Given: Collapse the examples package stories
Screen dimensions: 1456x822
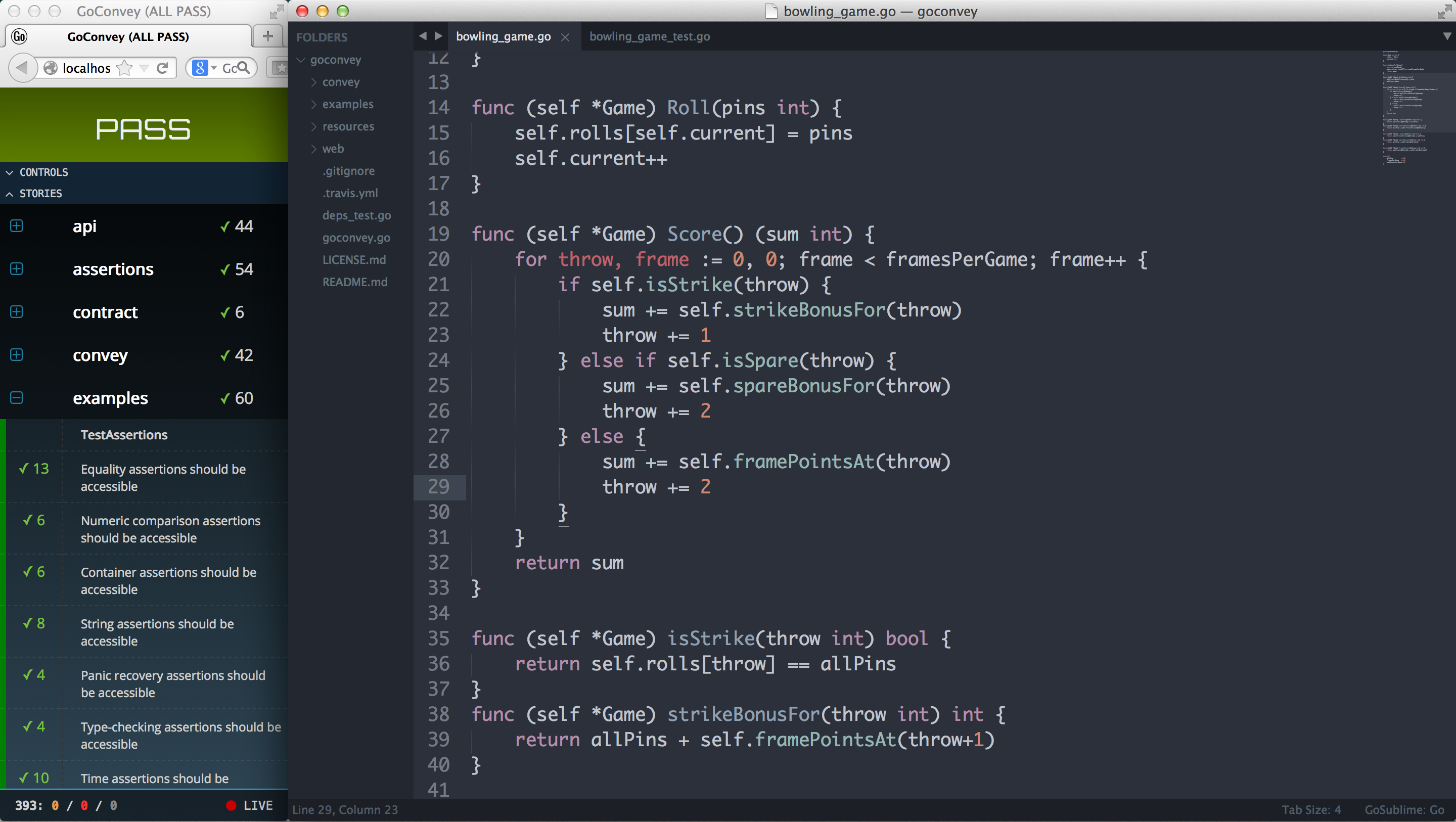Looking at the screenshot, I should tap(16, 398).
